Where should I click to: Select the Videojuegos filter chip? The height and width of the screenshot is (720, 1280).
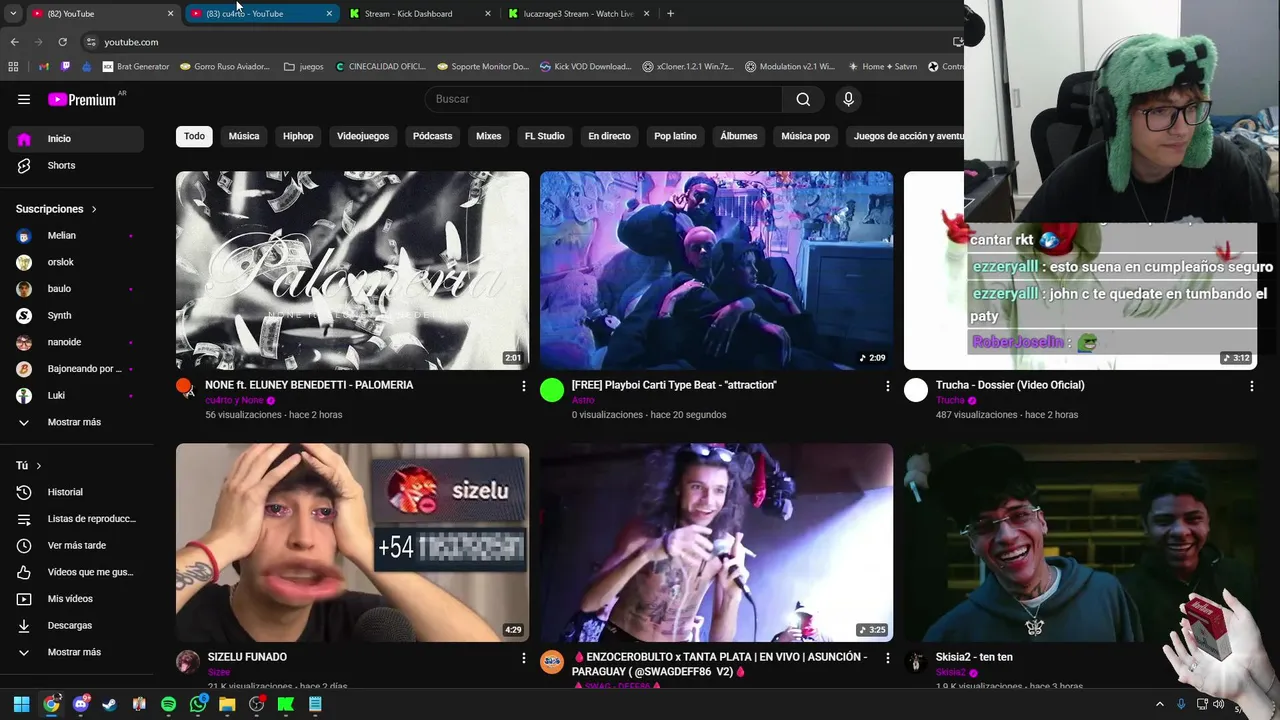click(363, 136)
